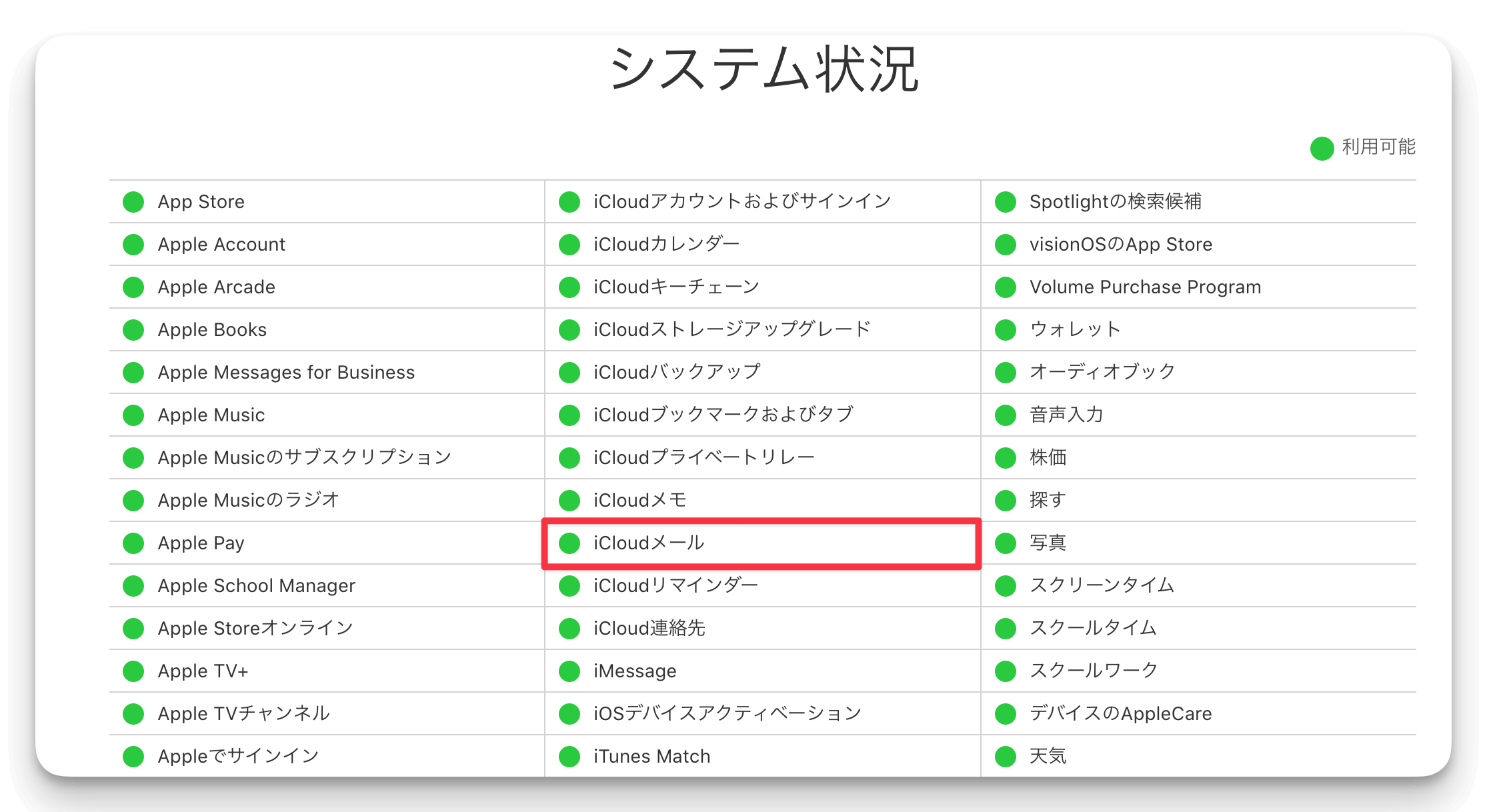Click the green dot next to ウォレット

(x=1006, y=329)
